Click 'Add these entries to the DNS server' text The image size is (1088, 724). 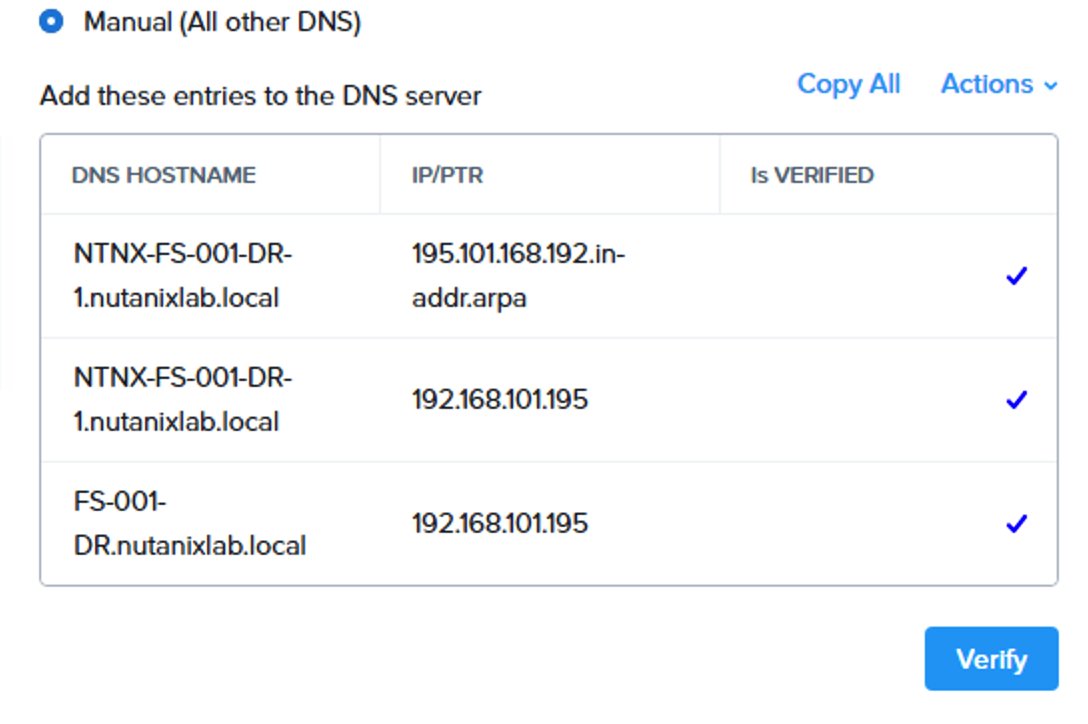coord(260,96)
